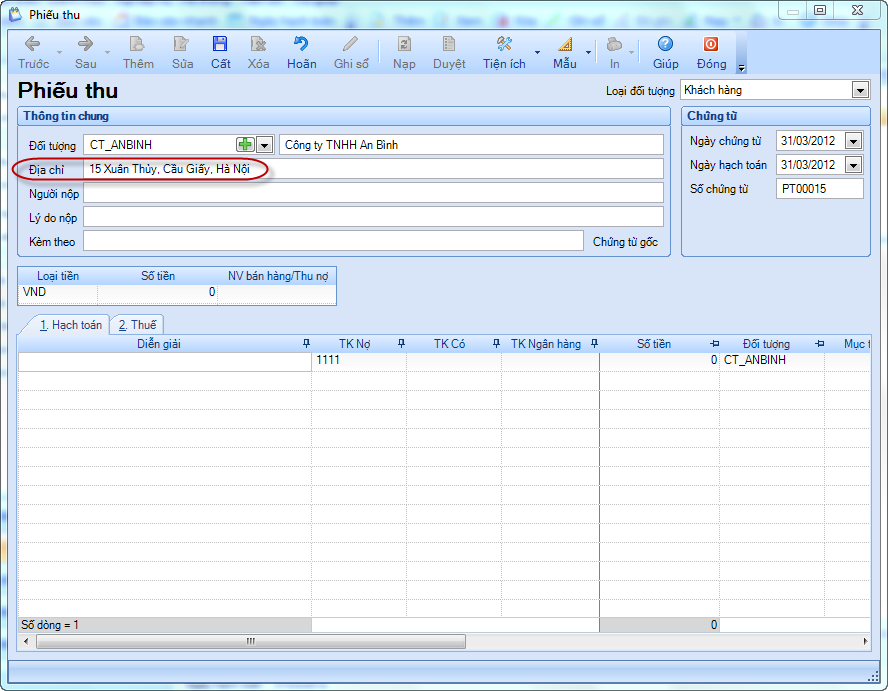Screen dimensions: 888x691
Task: Open toolbar overflow options arrow
Action: (x=741, y=68)
